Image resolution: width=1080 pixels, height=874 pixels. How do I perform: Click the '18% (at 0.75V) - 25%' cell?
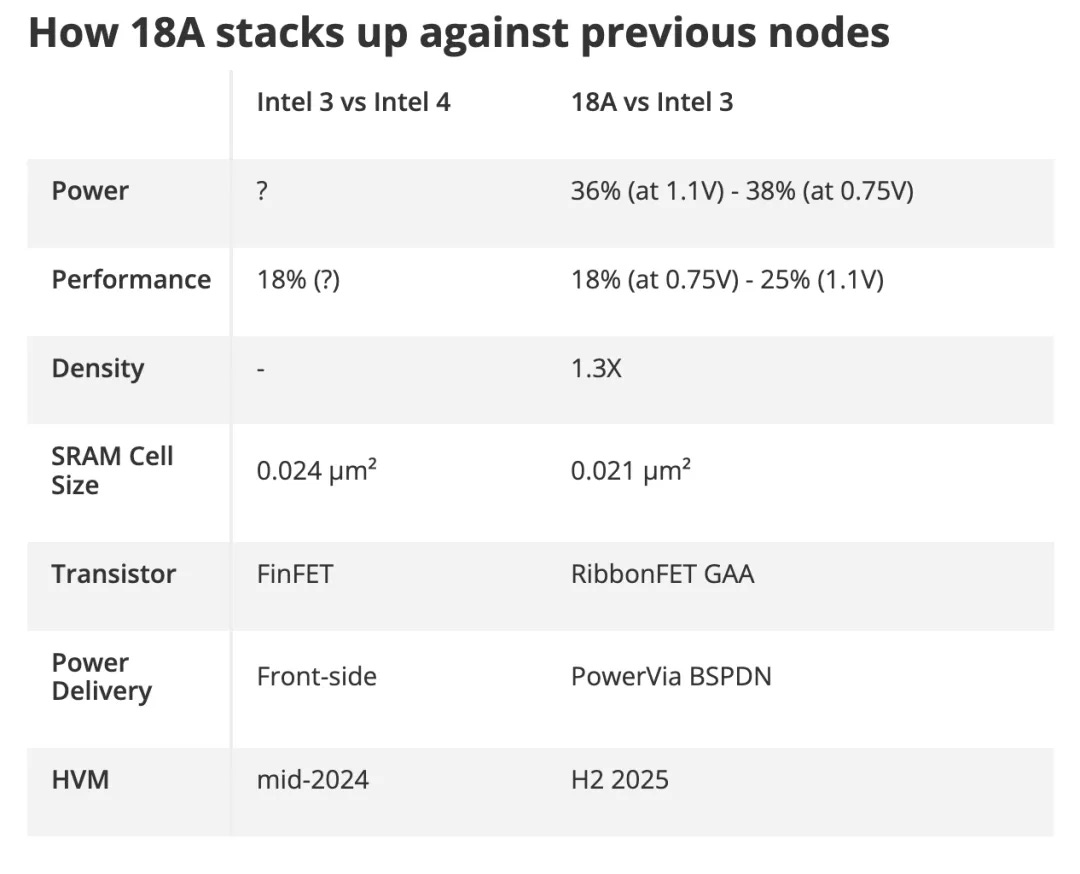coord(727,280)
